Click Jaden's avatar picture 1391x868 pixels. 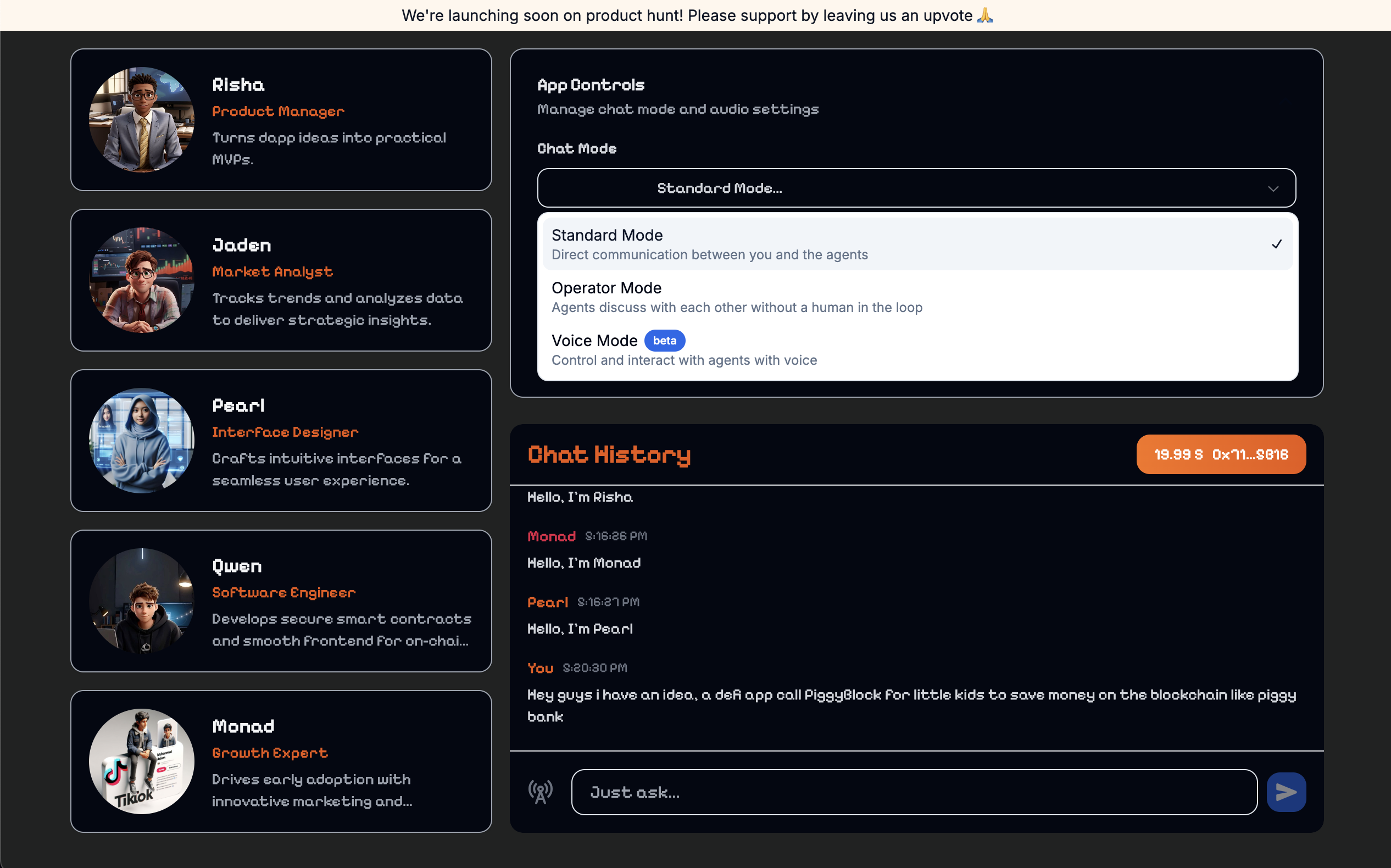click(142, 280)
